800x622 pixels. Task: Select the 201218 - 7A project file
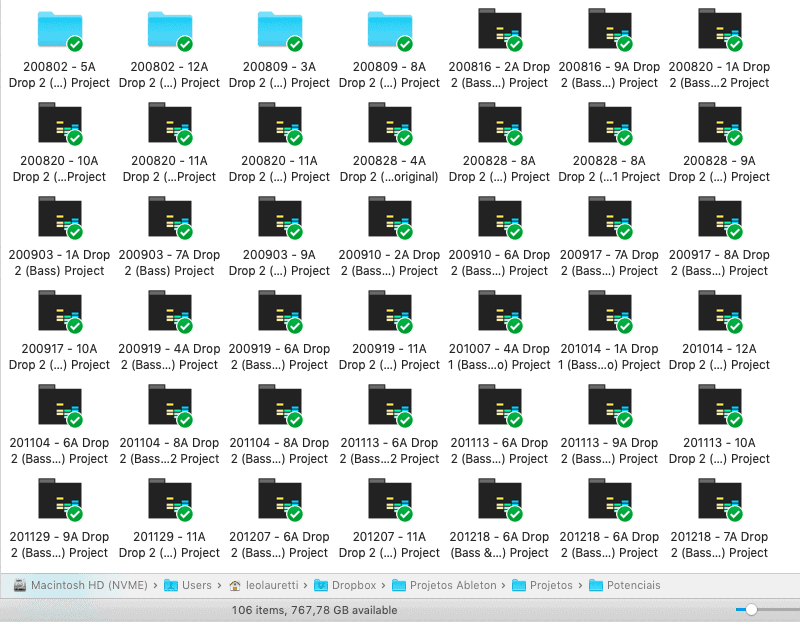click(x=719, y=499)
